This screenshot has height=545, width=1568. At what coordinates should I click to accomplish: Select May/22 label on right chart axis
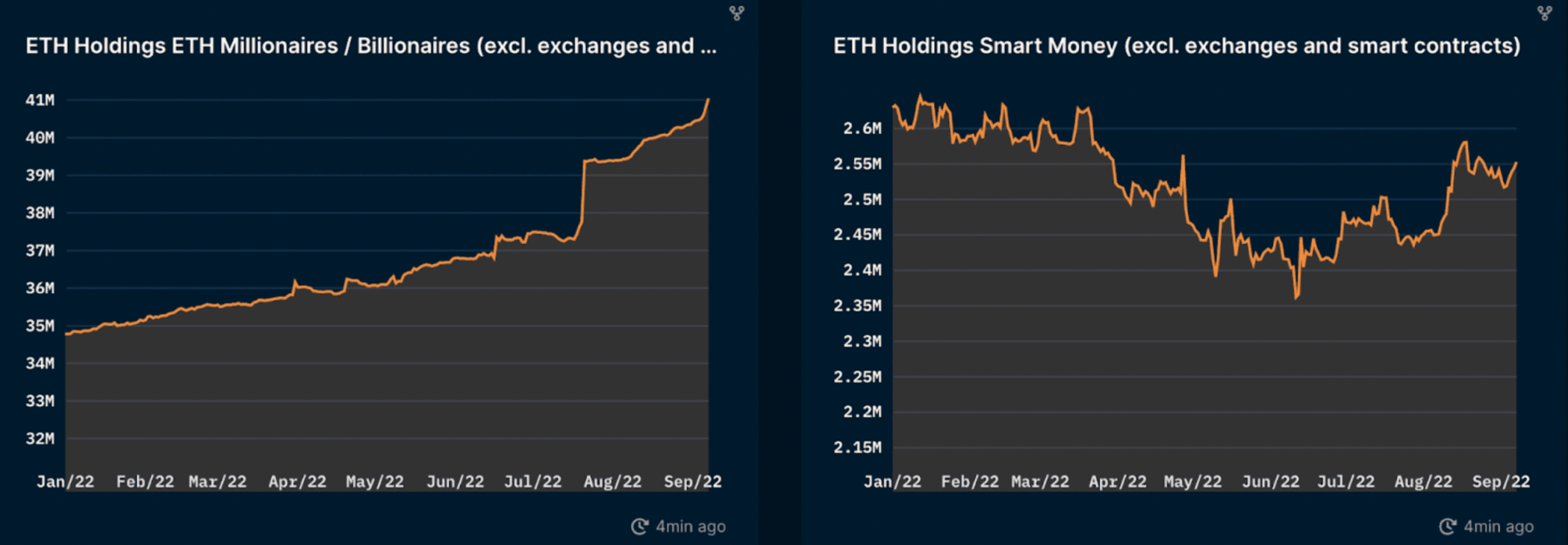pos(1193,482)
